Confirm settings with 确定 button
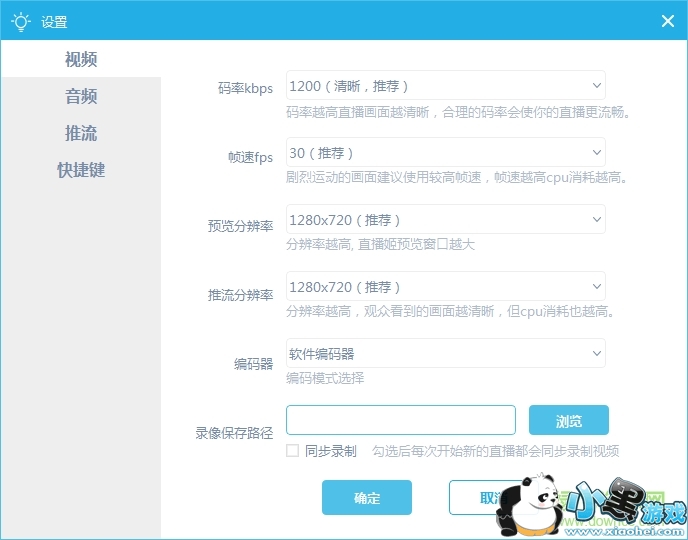Viewport: 688px width, 540px height. [x=367, y=497]
